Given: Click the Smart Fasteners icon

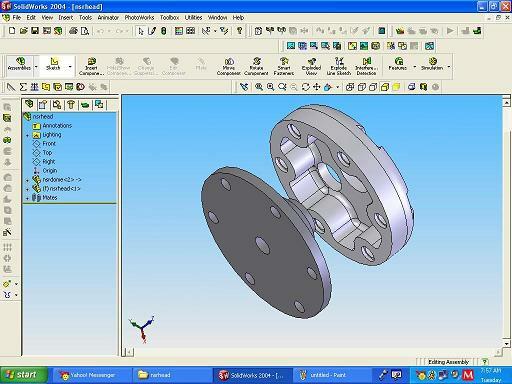Looking at the screenshot, I should click(x=284, y=66).
